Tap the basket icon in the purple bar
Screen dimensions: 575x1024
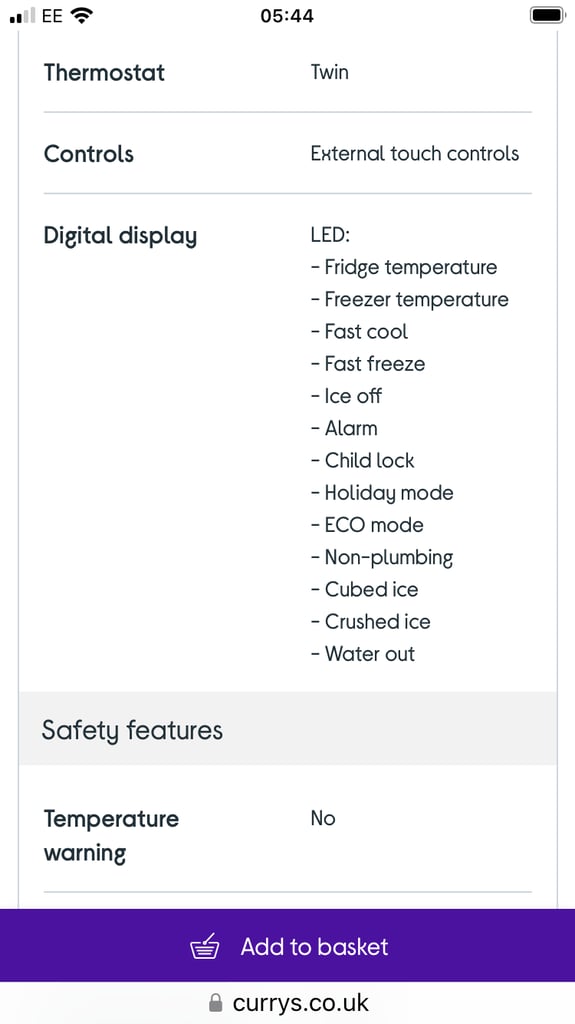click(205, 946)
